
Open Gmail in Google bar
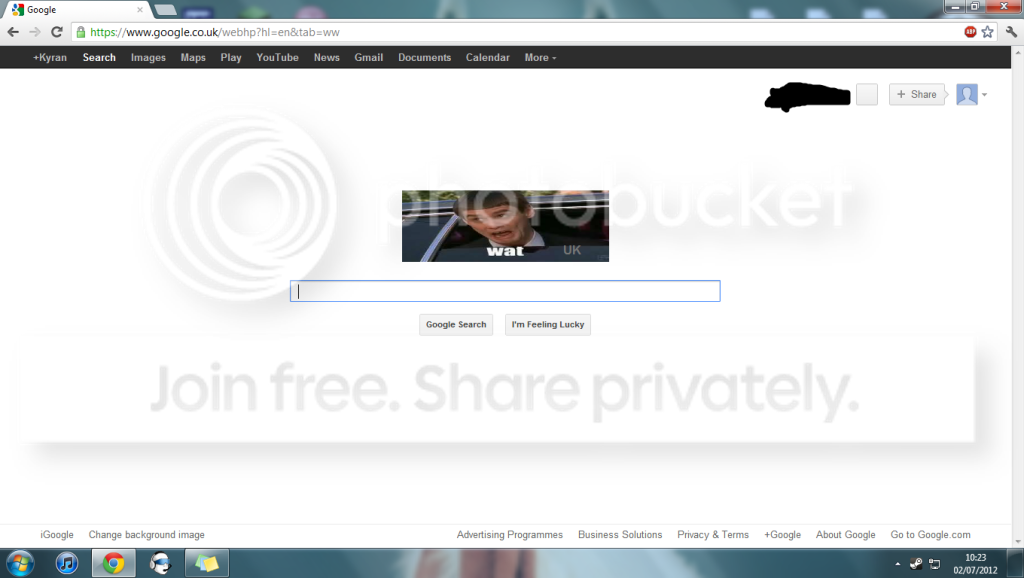click(369, 57)
